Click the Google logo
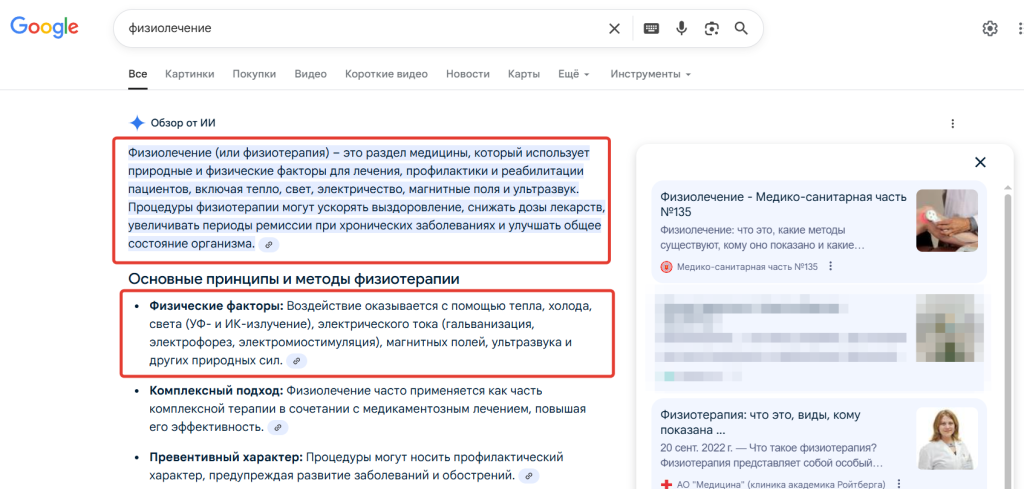The width and height of the screenshot is (1024, 489). coord(44,27)
